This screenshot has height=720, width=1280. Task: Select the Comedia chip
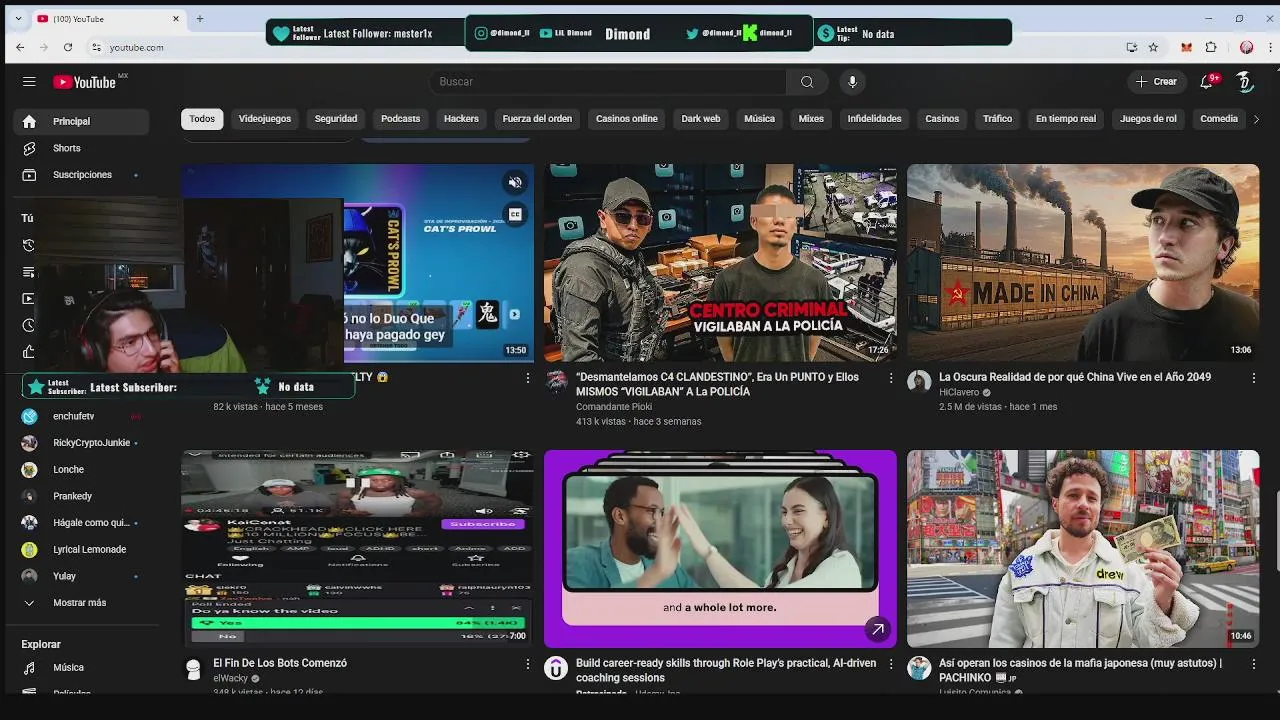pyautogui.click(x=1219, y=119)
